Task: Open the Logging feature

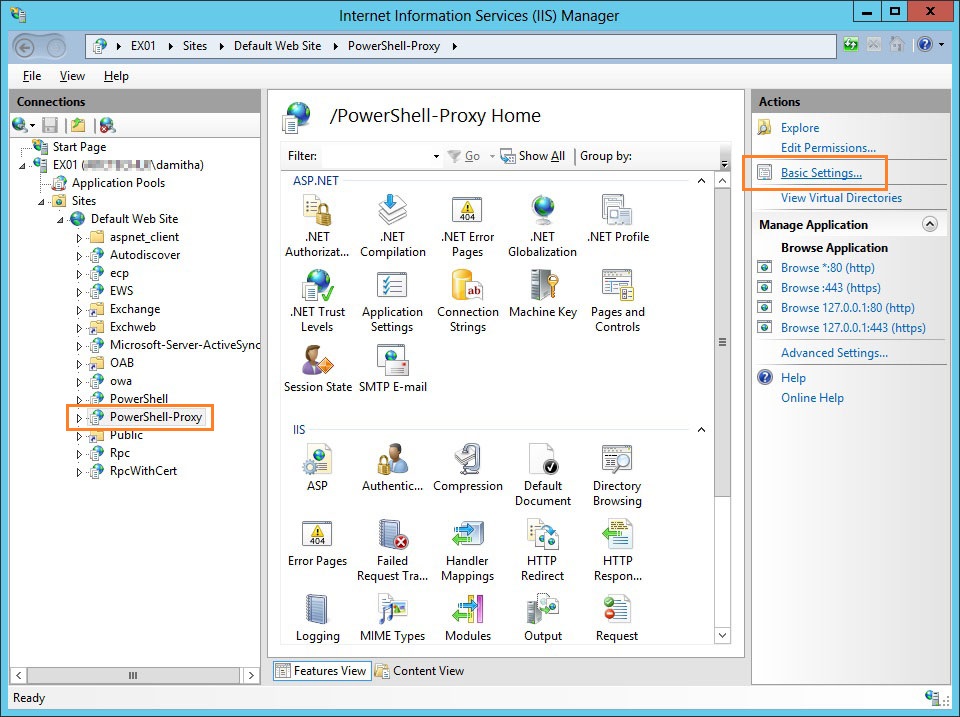Action: tap(317, 617)
